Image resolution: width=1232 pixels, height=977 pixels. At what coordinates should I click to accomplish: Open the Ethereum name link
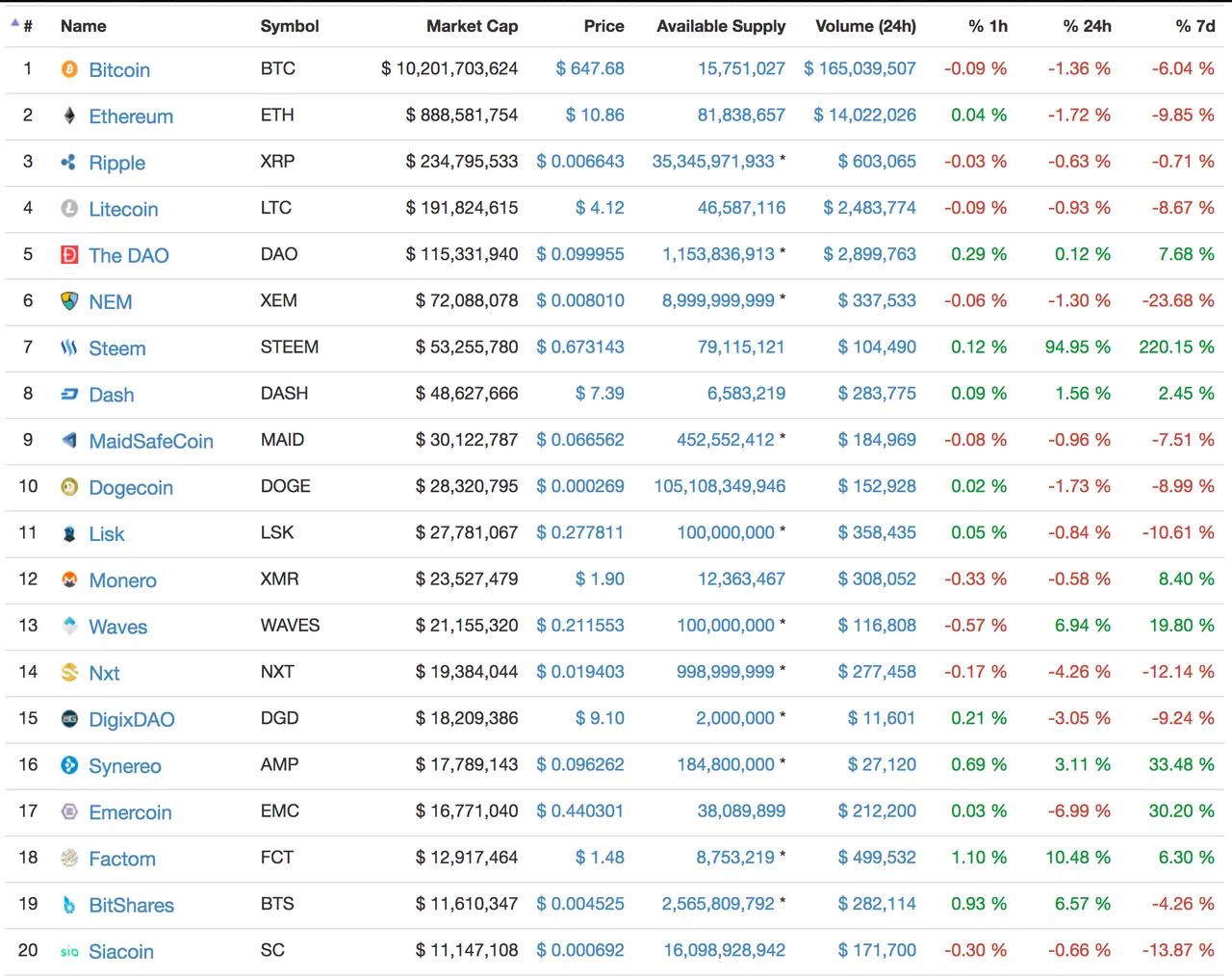click(131, 116)
